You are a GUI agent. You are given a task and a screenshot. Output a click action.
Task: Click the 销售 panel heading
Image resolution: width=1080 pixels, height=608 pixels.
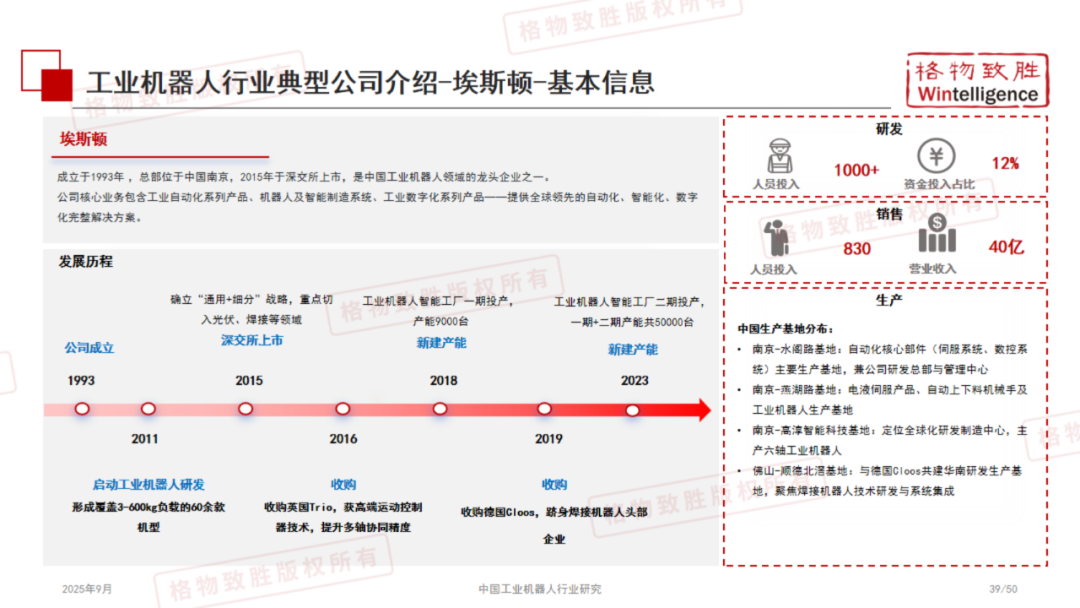[889, 215]
